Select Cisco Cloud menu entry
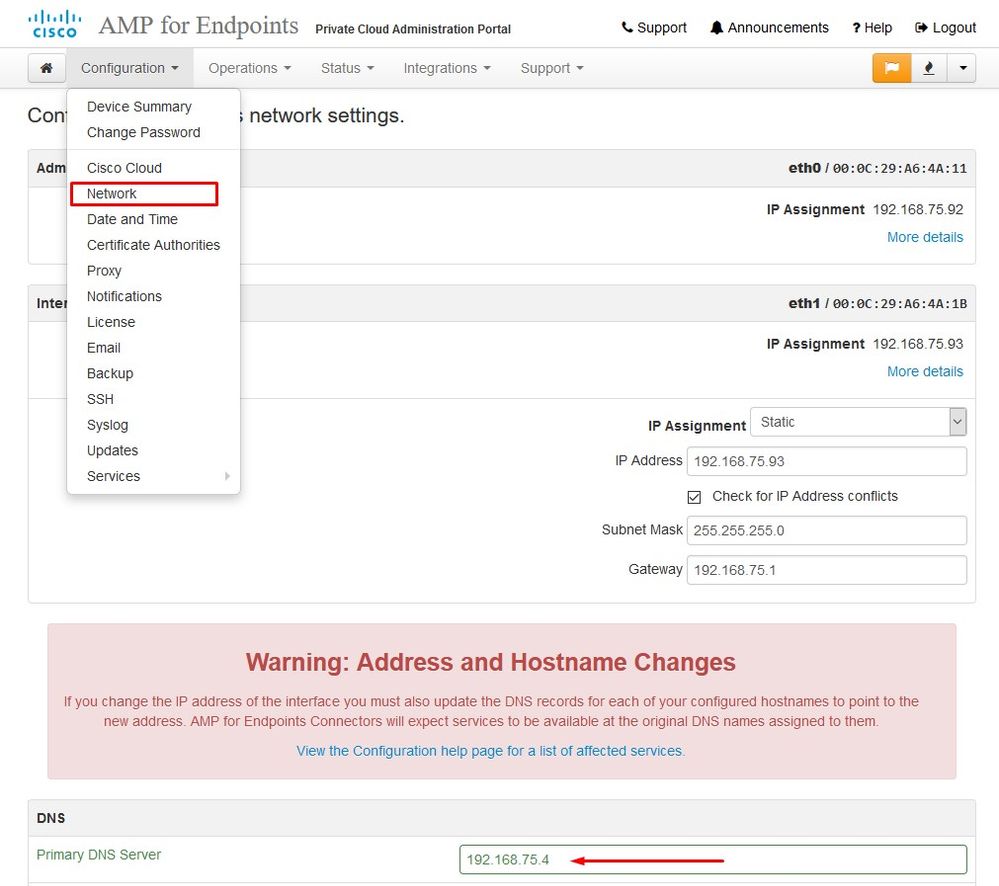The image size is (999, 886). click(x=154, y=168)
